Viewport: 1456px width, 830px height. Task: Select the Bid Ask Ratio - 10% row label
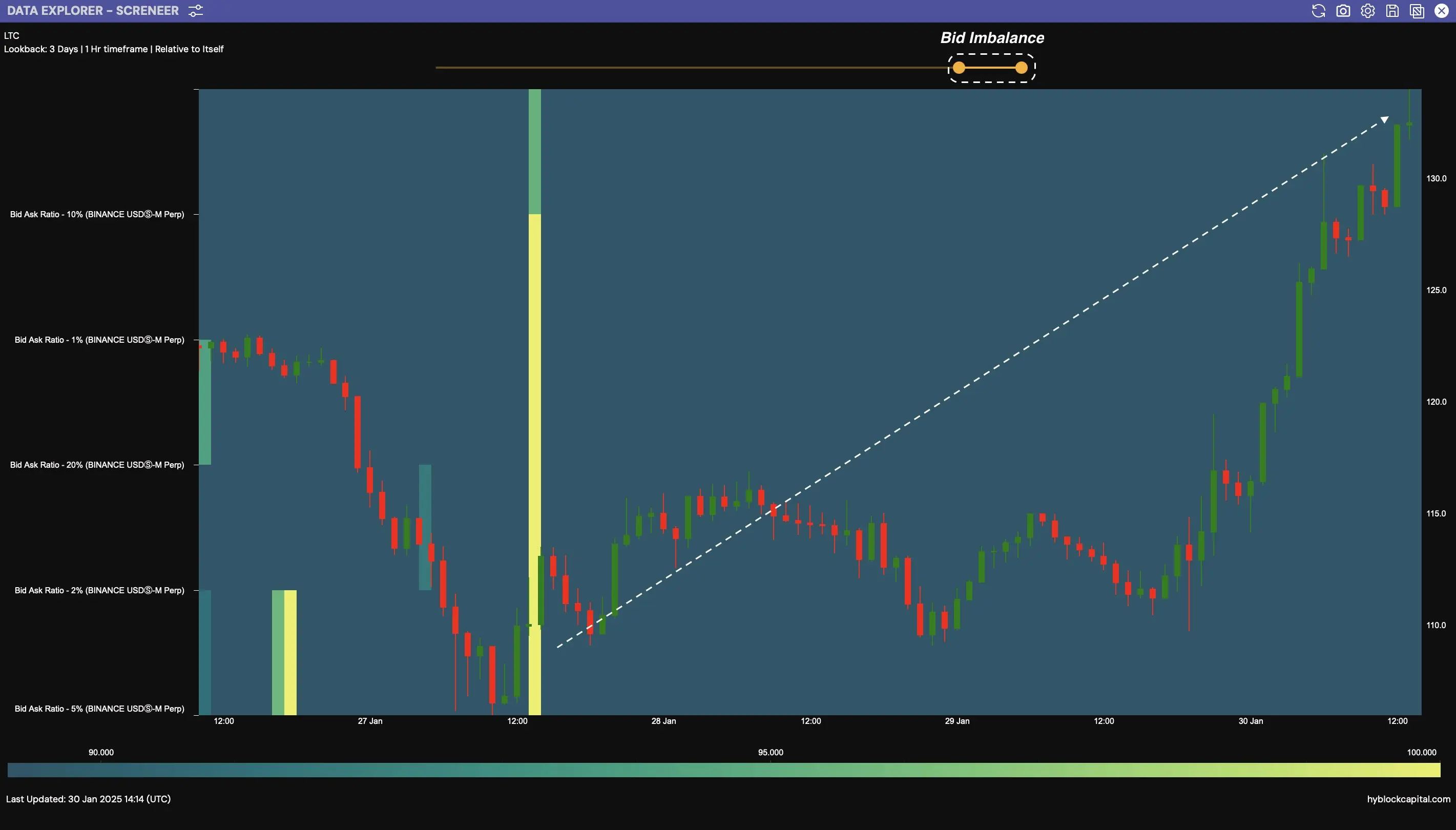click(97, 214)
